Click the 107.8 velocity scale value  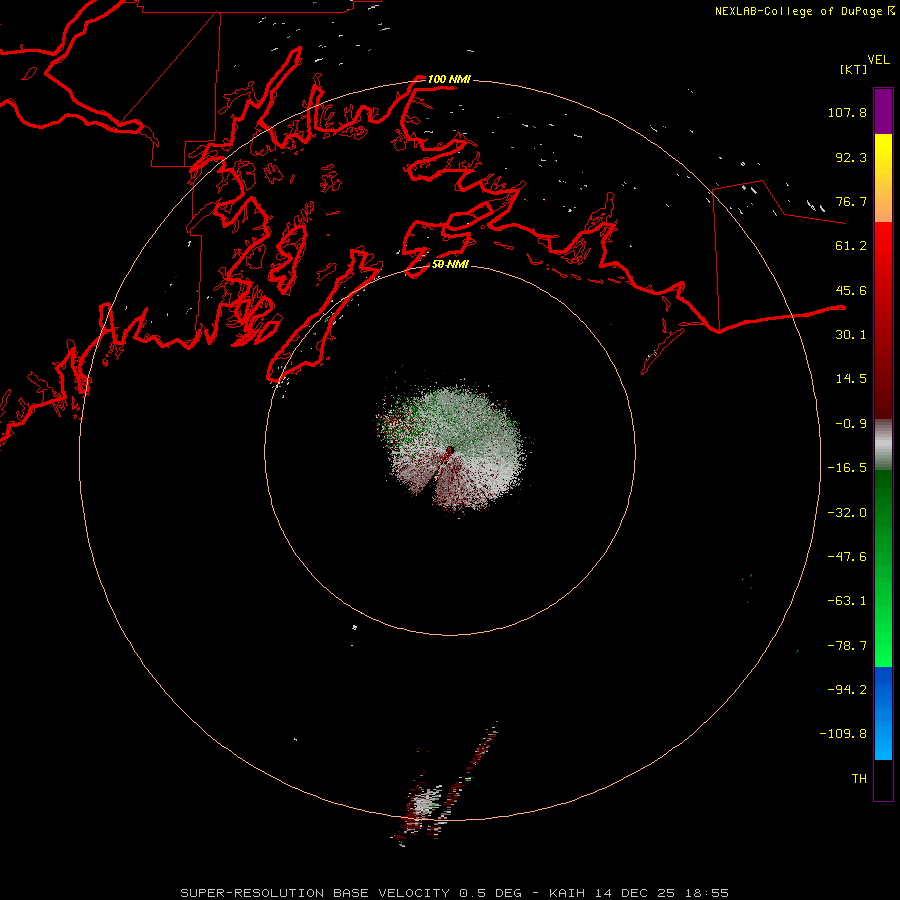[x=847, y=112]
